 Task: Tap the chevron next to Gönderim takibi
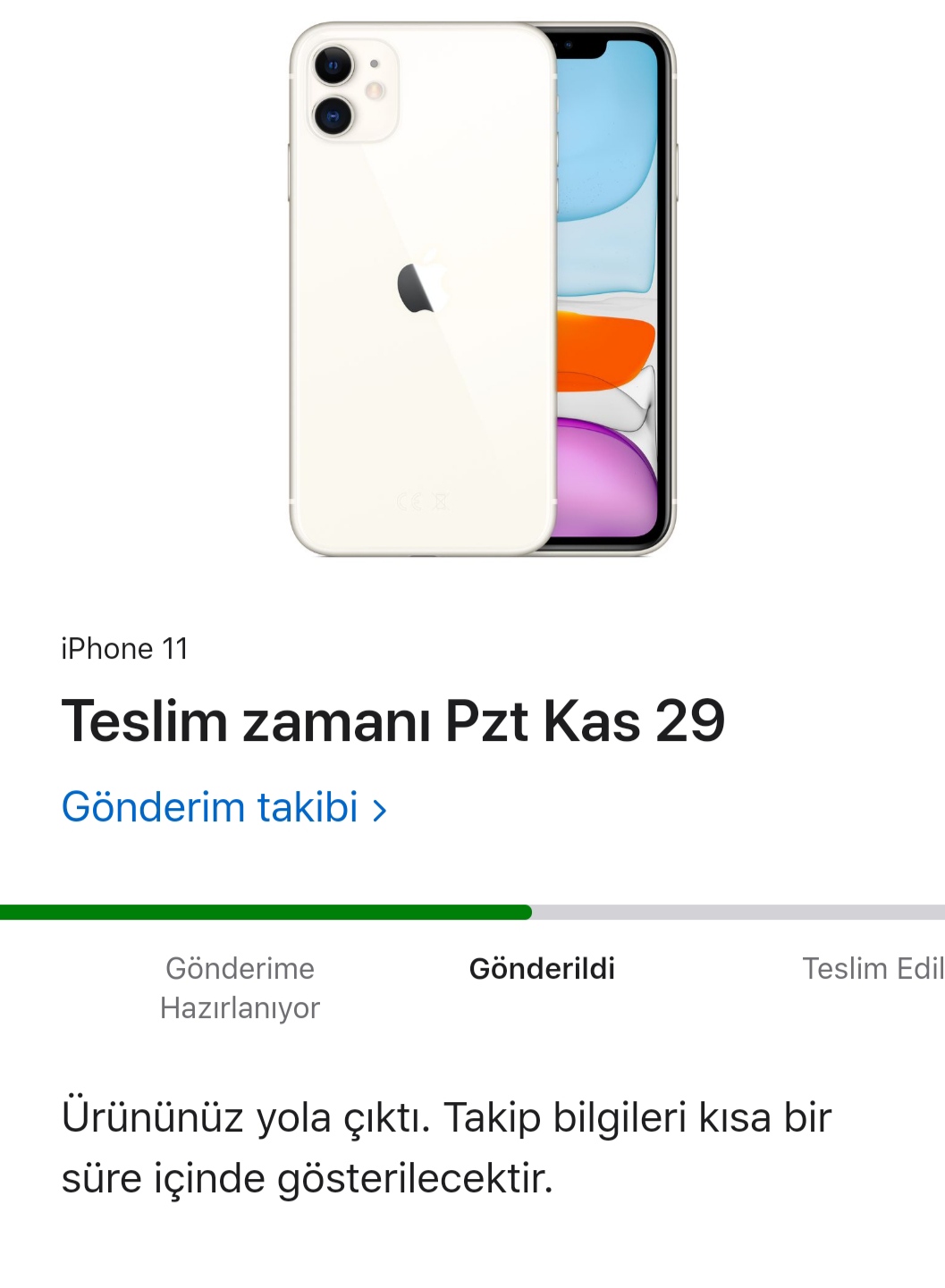click(380, 811)
